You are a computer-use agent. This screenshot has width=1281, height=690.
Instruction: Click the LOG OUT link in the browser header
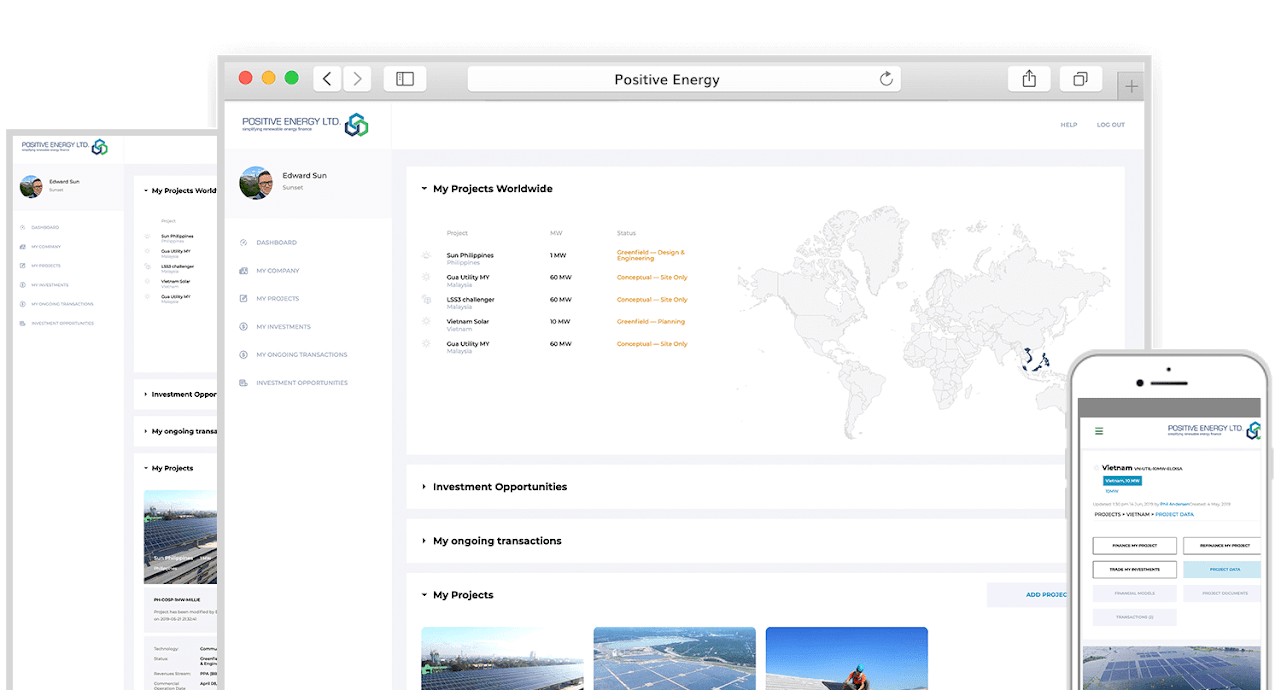pyautogui.click(x=1111, y=125)
